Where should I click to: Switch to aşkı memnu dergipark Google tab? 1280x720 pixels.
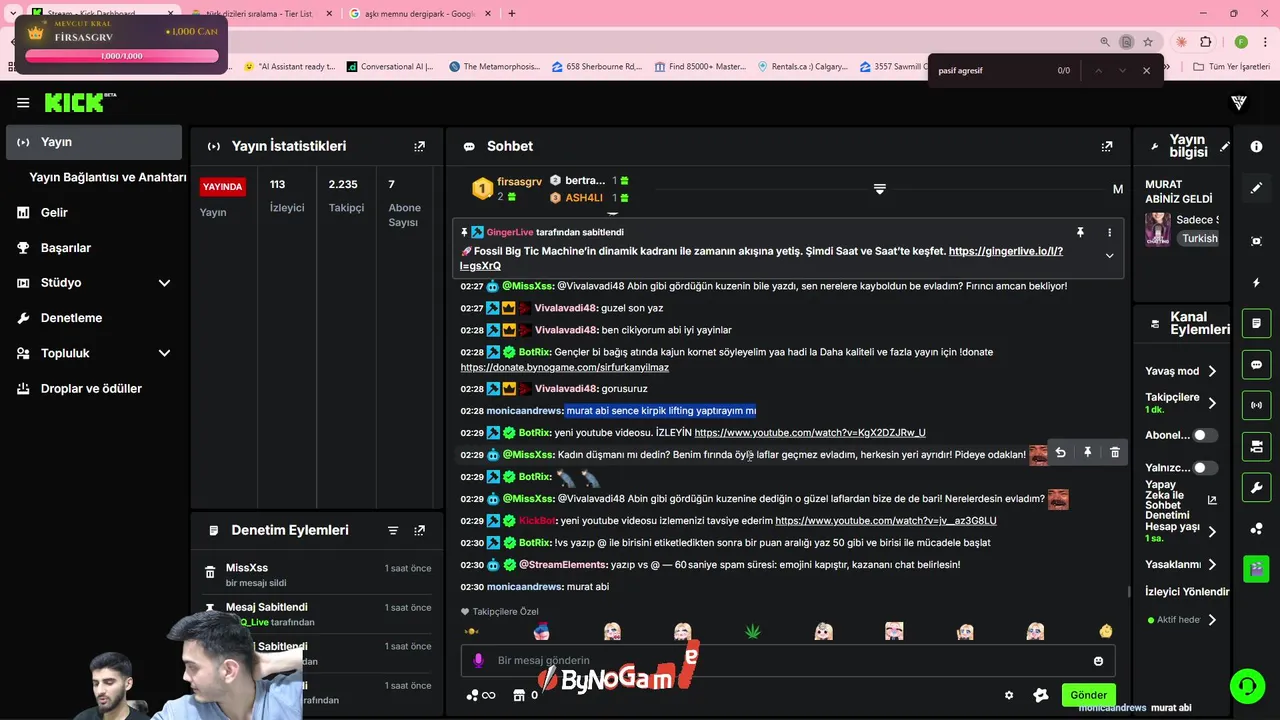click(420, 14)
